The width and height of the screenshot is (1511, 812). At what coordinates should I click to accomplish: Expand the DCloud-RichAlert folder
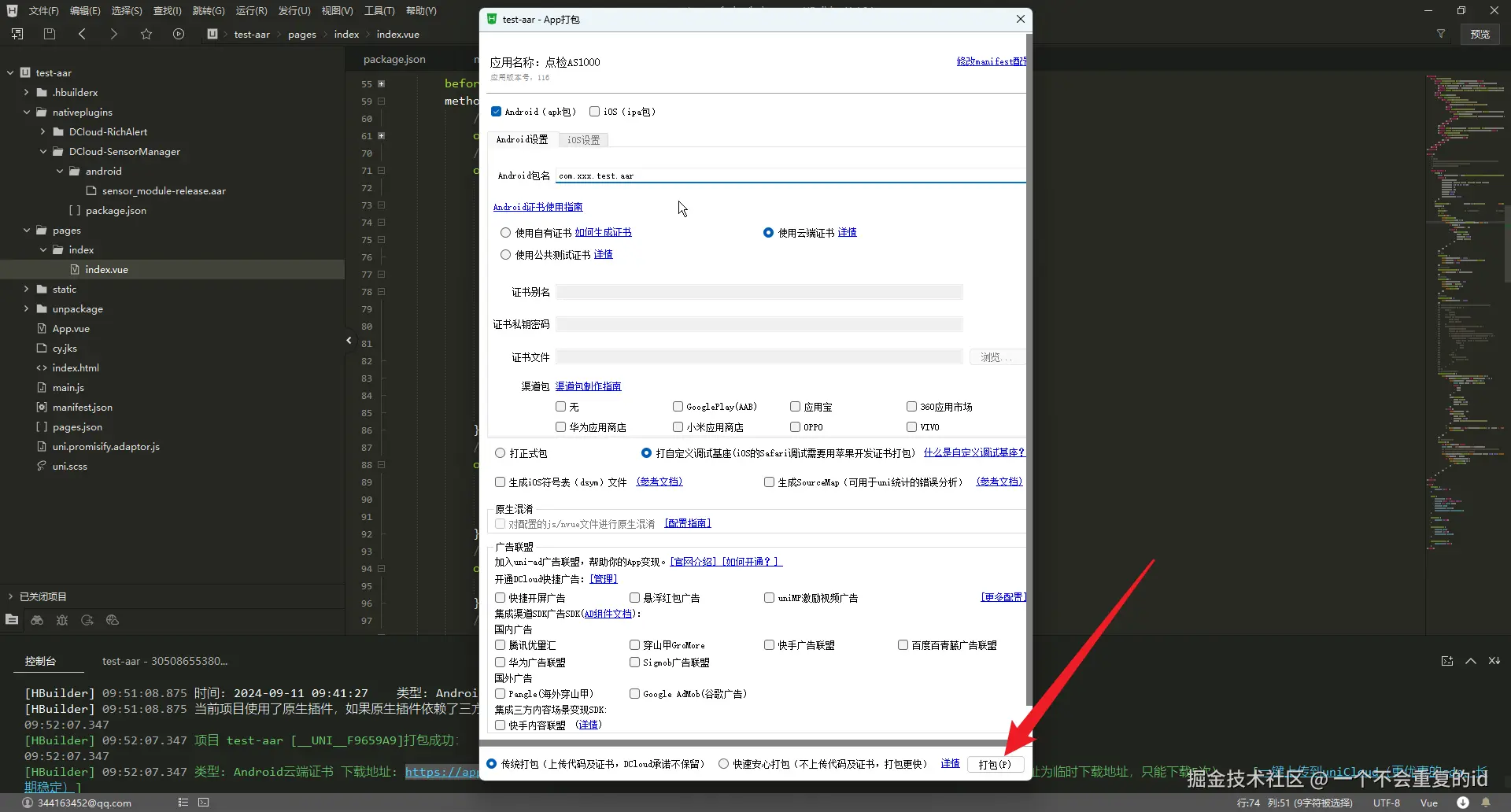42,131
